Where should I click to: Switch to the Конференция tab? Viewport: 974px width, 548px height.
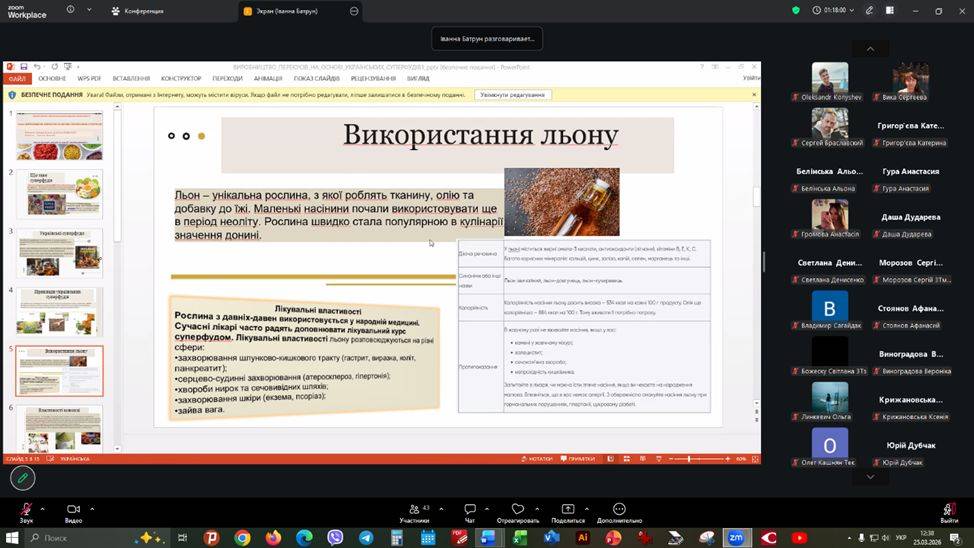click(x=138, y=11)
